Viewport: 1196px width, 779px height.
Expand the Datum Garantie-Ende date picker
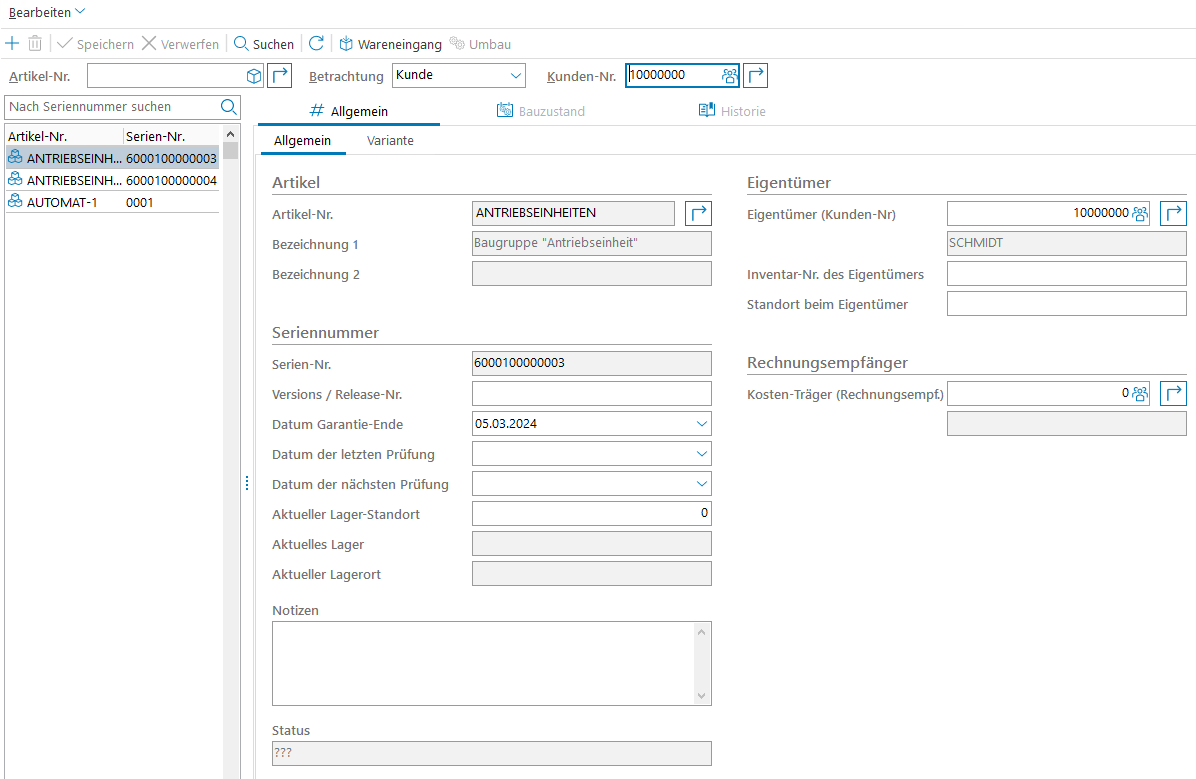point(701,424)
